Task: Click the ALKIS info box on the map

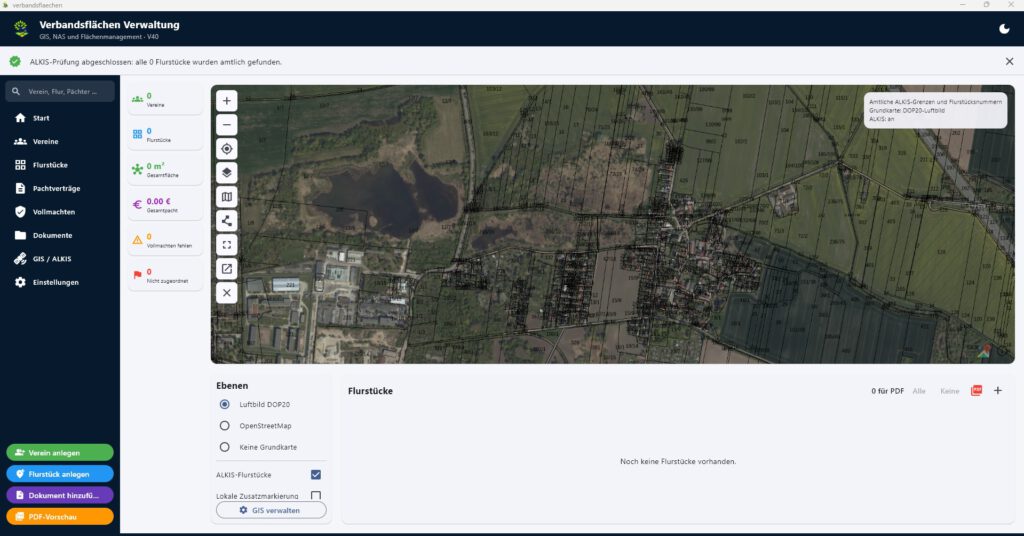Action: tap(935, 110)
